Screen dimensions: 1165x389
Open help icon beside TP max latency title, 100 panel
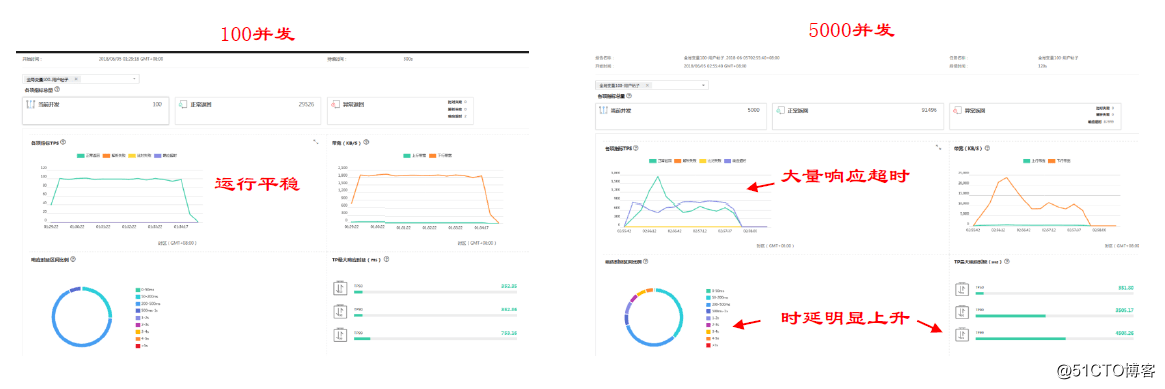point(386,259)
